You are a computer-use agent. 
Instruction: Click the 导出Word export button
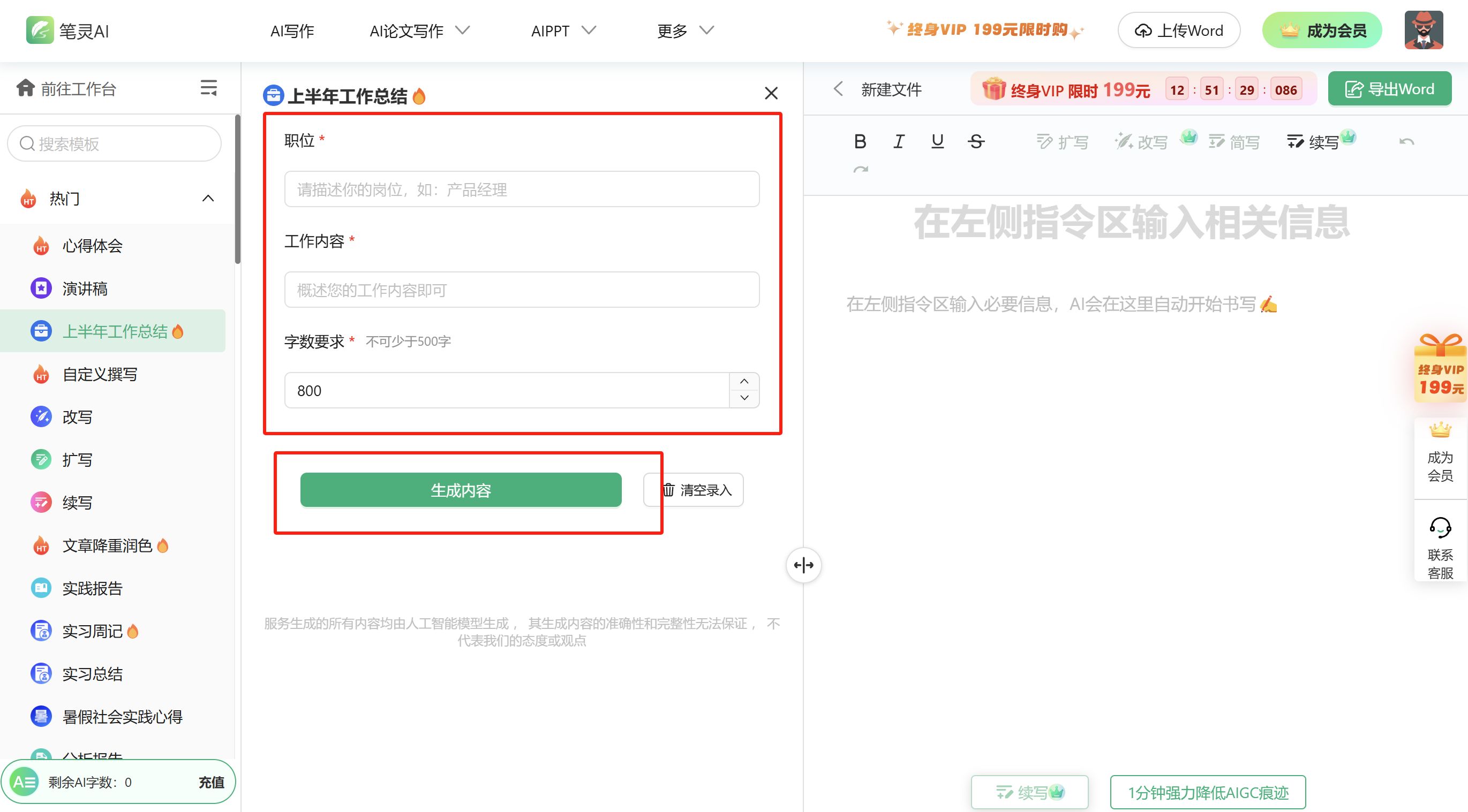[1389, 89]
